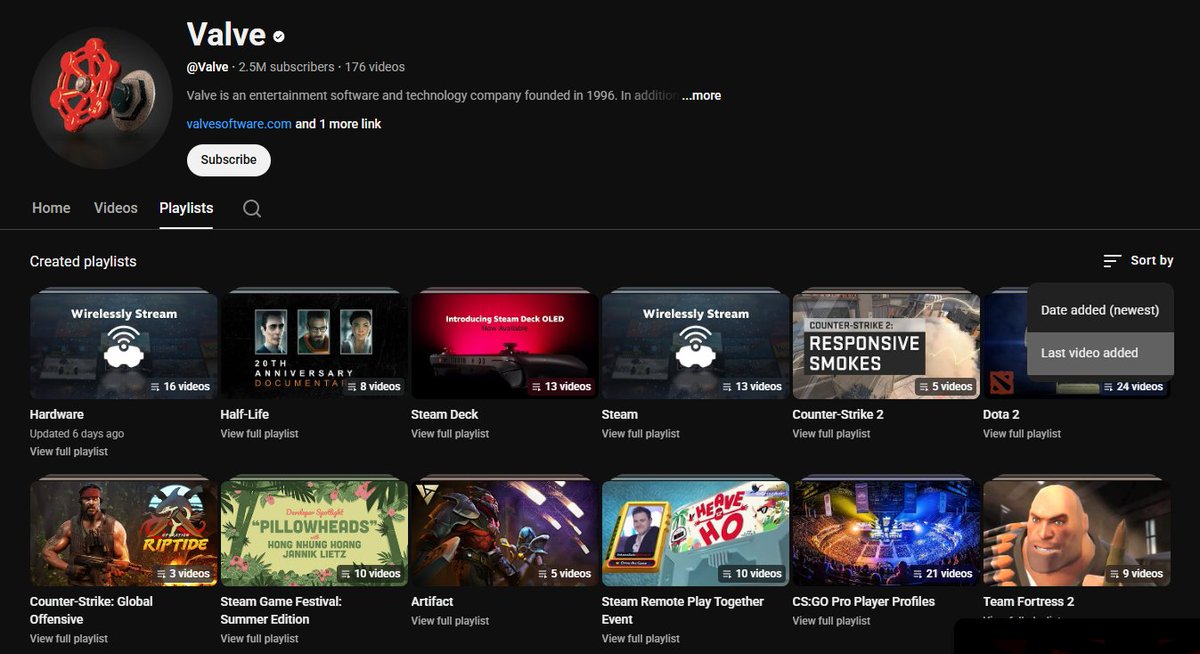This screenshot has height=654, width=1200.
Task: Open the Hardware playlist thumbnail
Action: pyautogui.click(x=124, y=346)
